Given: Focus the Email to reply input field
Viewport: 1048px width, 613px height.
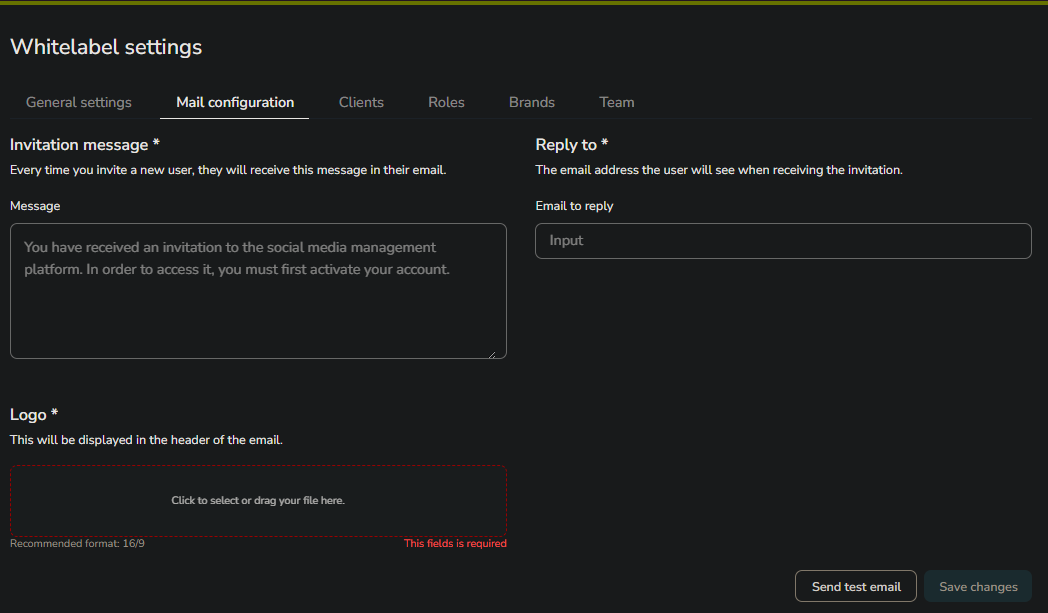Looking at the screenshot, I should coord(783,241).
